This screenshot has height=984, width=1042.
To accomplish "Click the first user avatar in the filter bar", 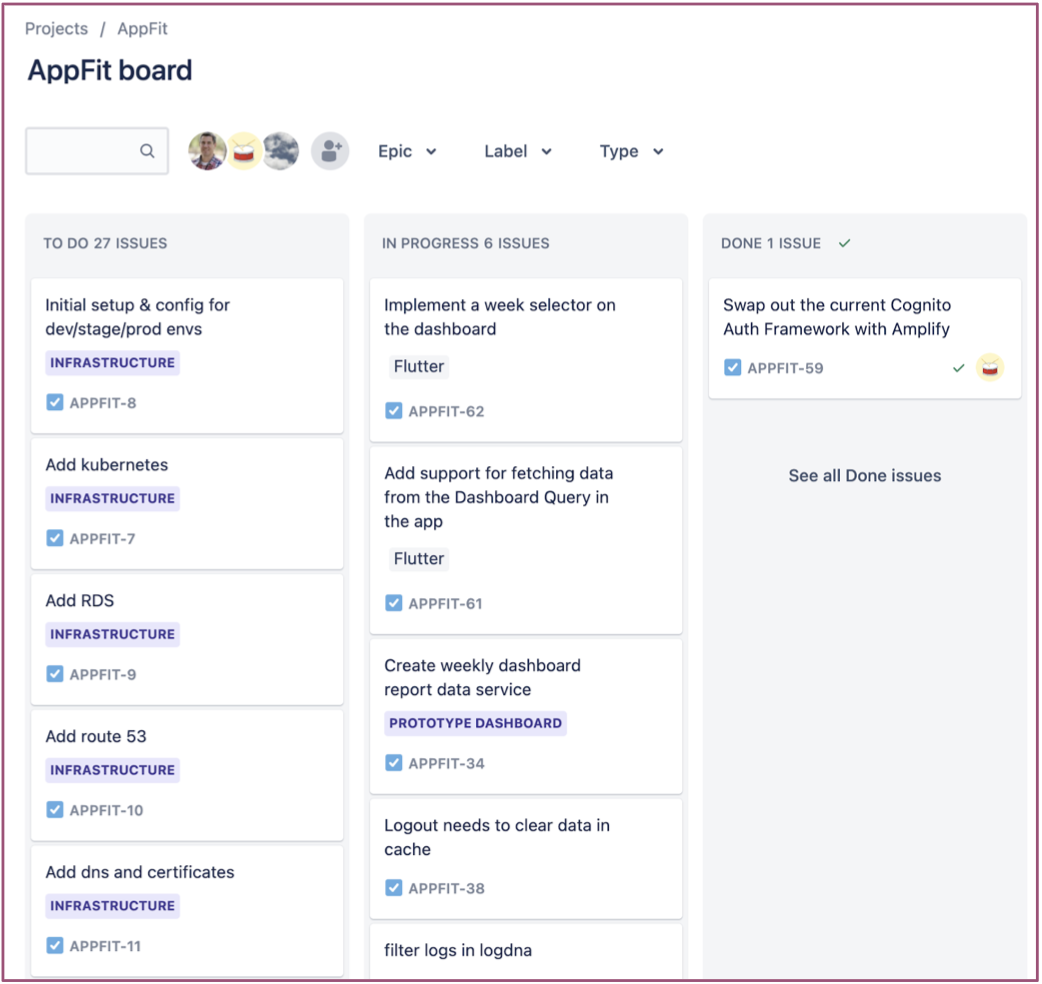I will (x=207, y=151).
